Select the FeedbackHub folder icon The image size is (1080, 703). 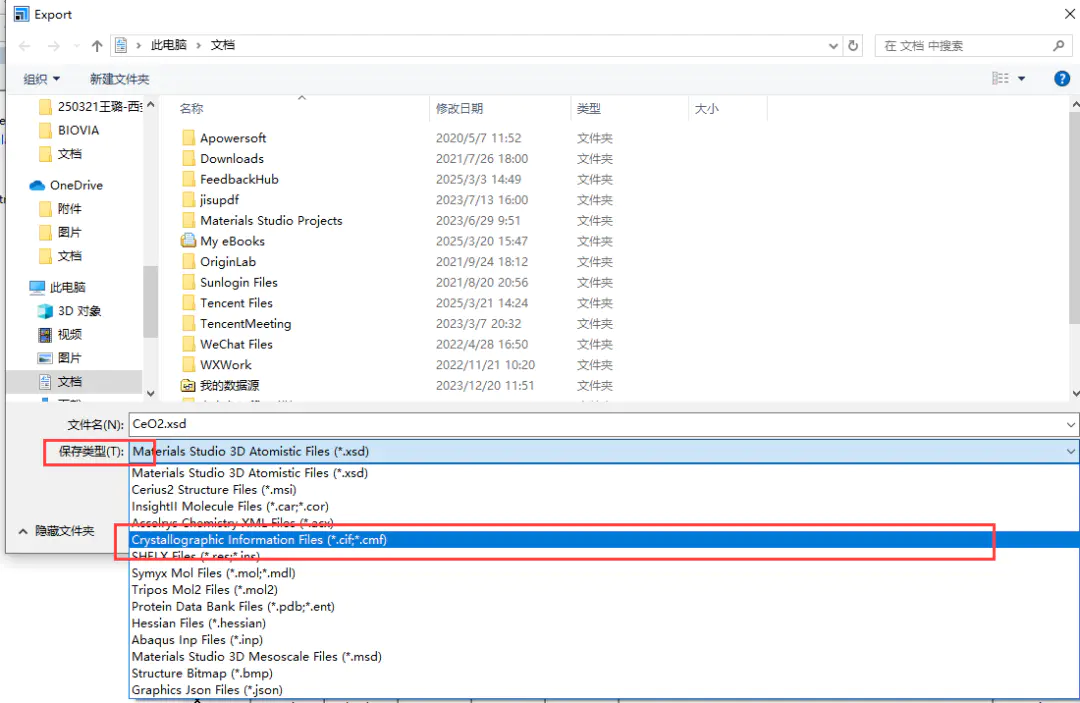pos(188,179)
